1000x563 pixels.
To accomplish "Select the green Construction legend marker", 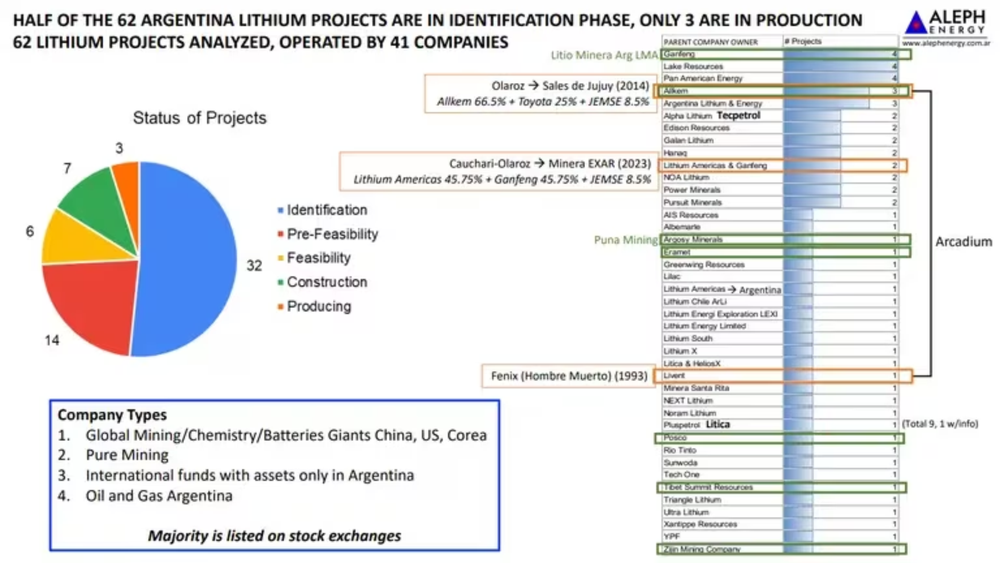I will (279, 283).
